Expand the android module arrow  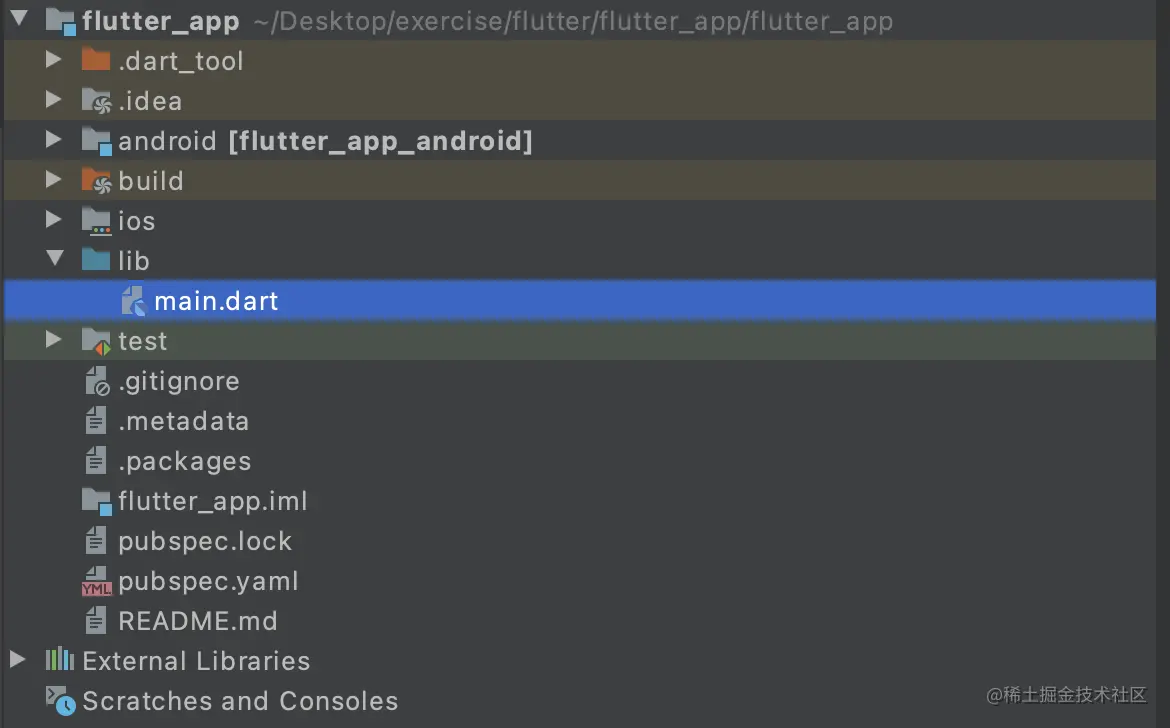tap(54, 141)
